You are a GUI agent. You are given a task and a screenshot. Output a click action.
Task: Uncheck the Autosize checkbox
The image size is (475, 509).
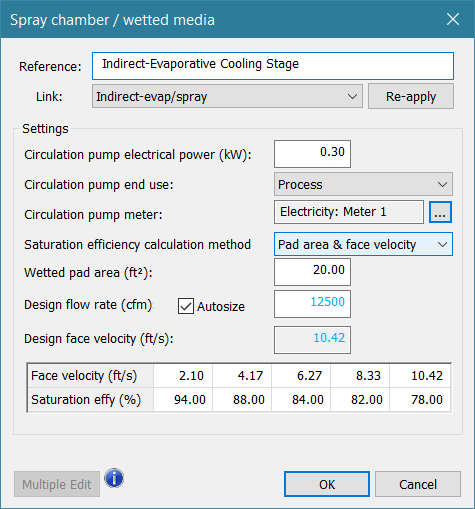coord(186,306)
